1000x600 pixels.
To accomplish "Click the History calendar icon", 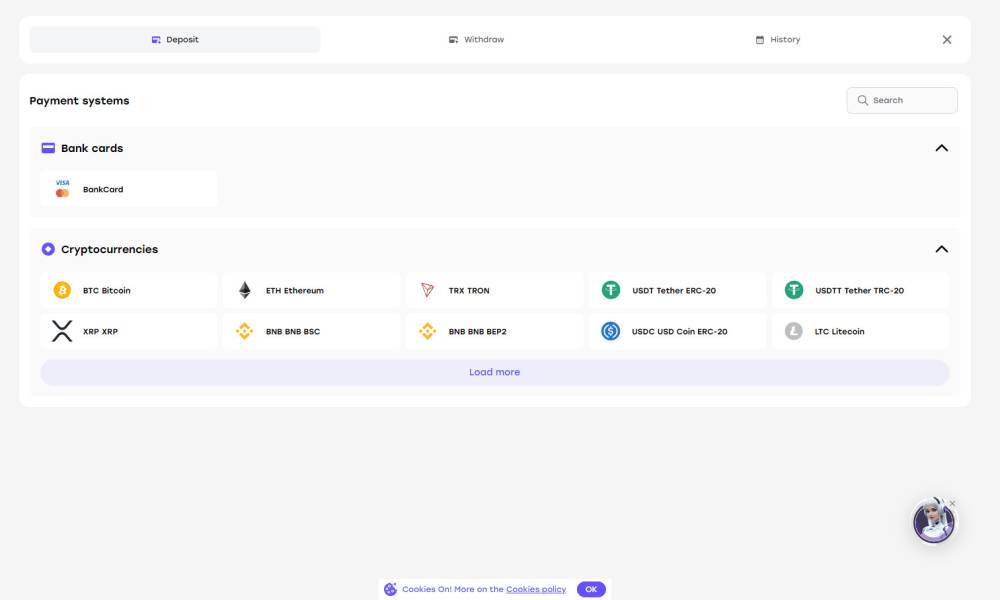I will [760, 40].
